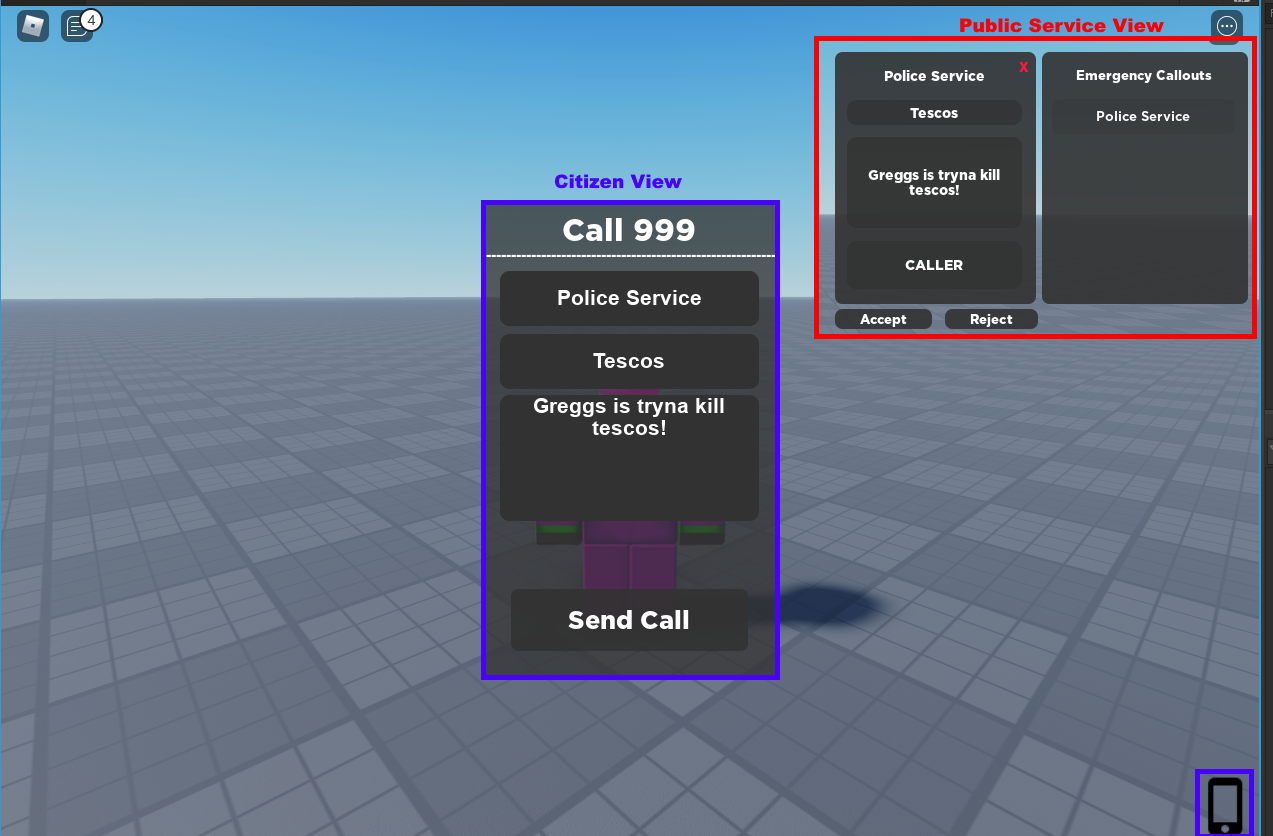Accept the emergency callout
Screen dimensions: 1273x836
pyautogui.click(x=883, y=319)
